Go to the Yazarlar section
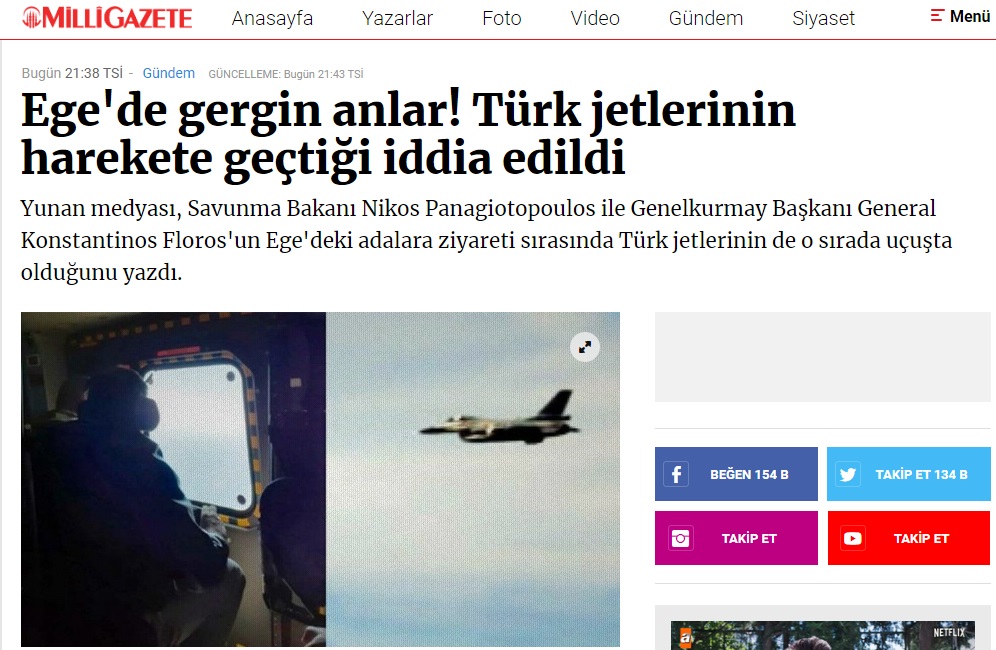This screenshot has width=996, height=650. (398, 18)
